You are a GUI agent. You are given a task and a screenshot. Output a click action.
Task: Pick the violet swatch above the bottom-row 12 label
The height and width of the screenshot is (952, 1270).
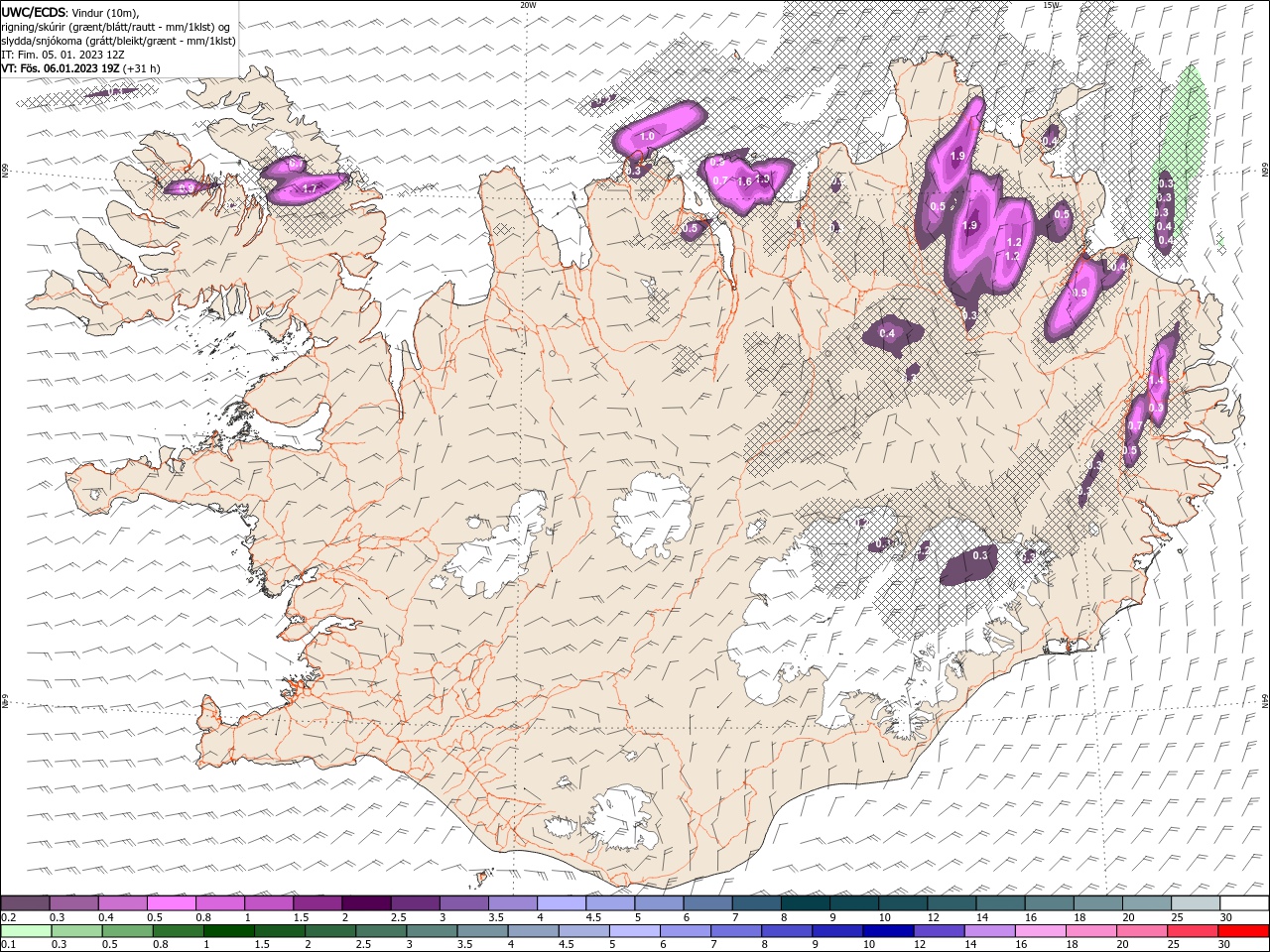coord(940,931)
